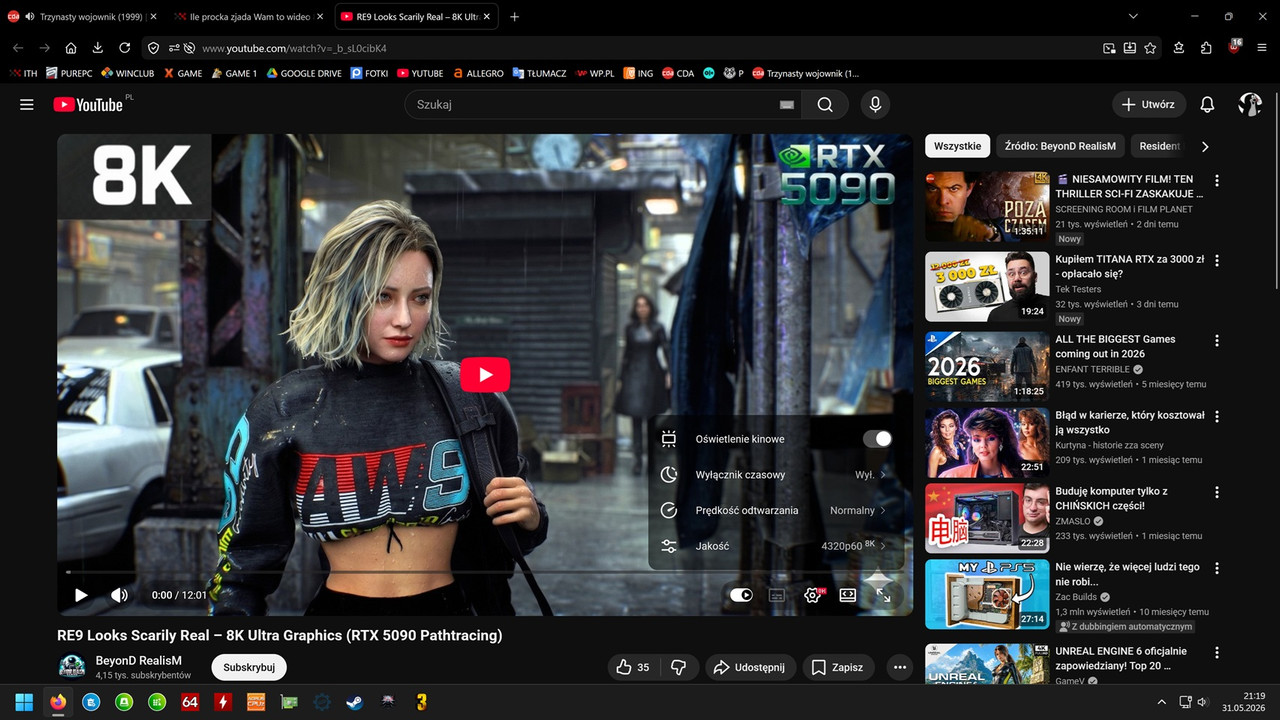Click the Subskrybuj button
Screen dimensions: 1280x720
[x=249, y=667]
